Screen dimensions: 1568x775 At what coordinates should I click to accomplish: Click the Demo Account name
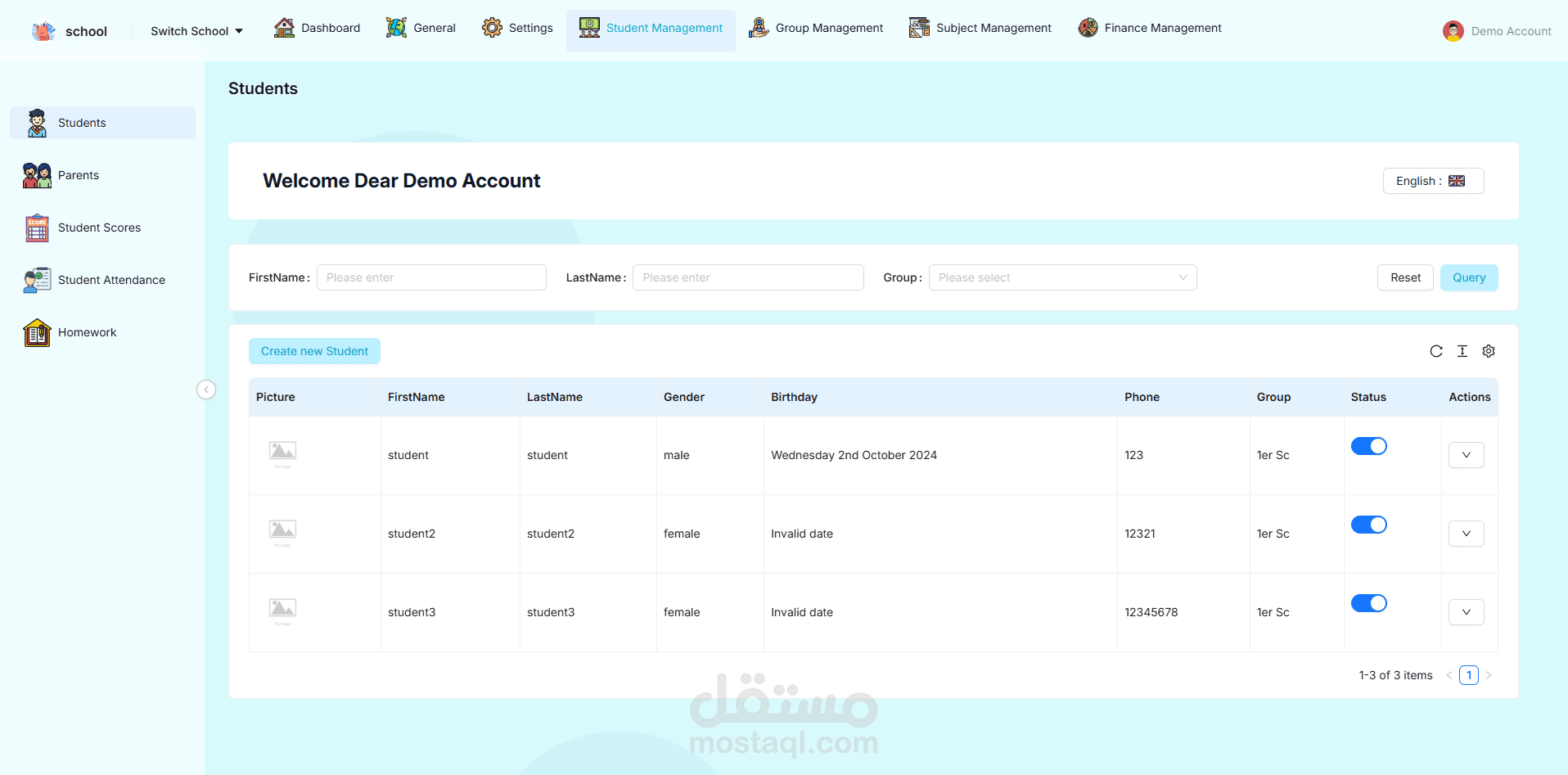[x=1511, y=31]
